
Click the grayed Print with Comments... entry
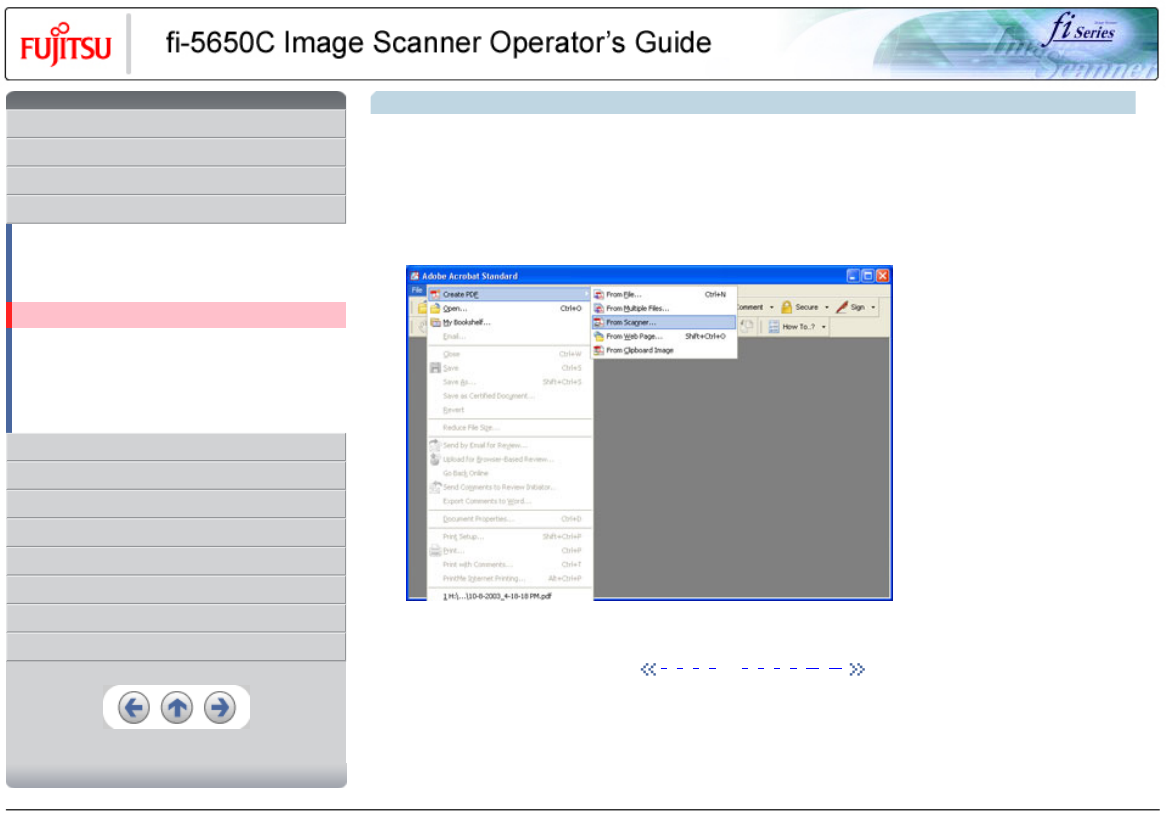coord(509,565)
